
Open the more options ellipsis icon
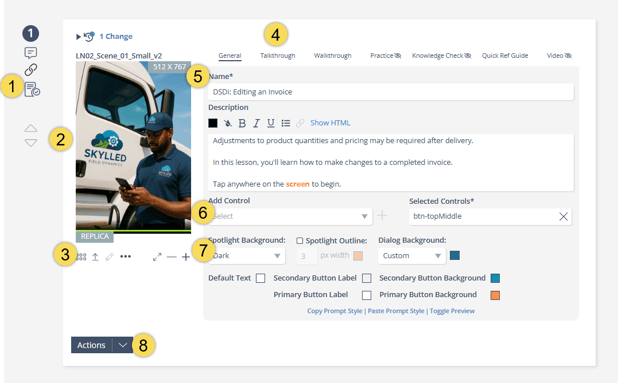(x=125, y=257)
